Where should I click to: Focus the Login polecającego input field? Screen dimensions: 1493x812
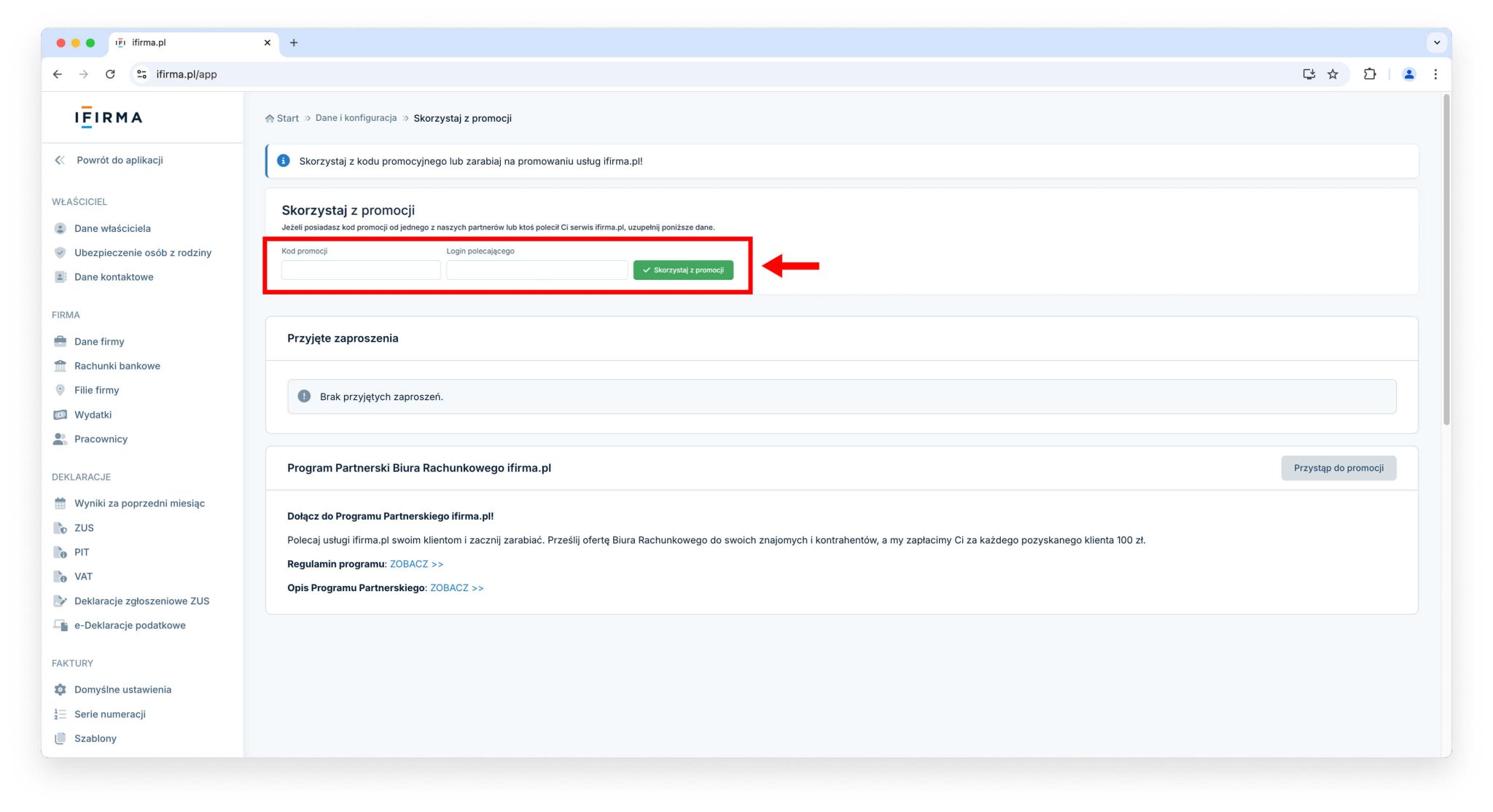[x=537, y=270]
